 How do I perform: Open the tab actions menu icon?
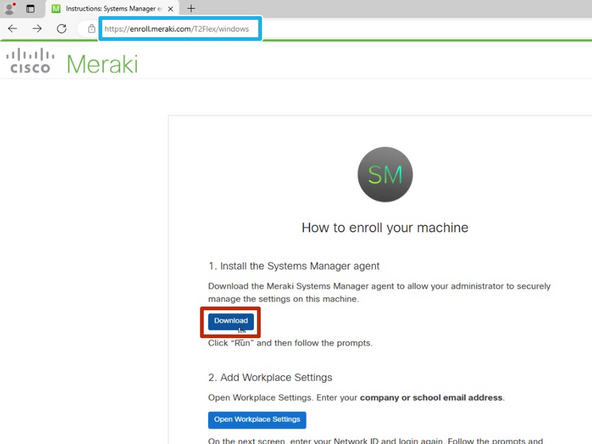pyautogui.click(x=31, y=9)
